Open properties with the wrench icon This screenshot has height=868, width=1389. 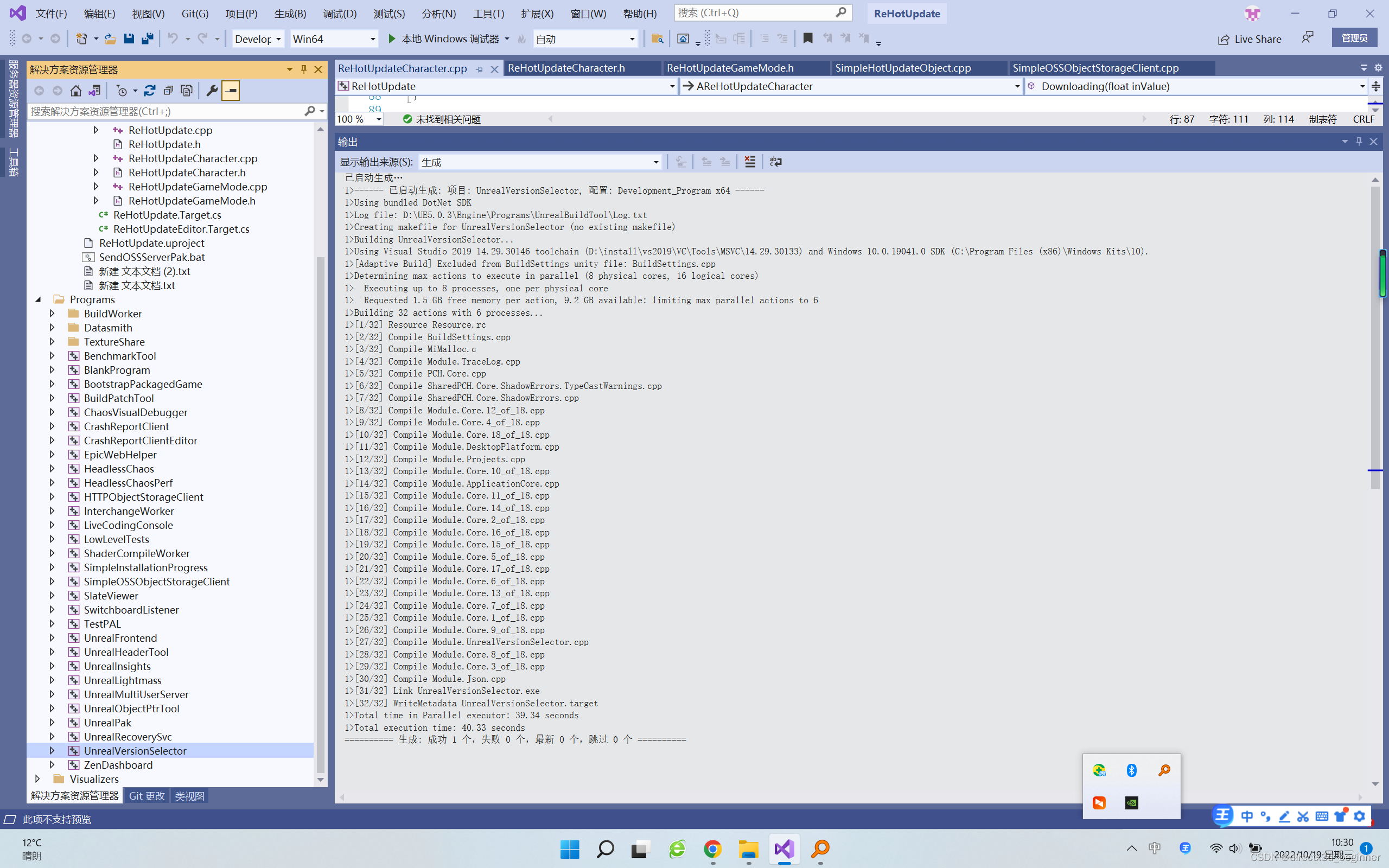pyautogui.click(x=212, y=91)
